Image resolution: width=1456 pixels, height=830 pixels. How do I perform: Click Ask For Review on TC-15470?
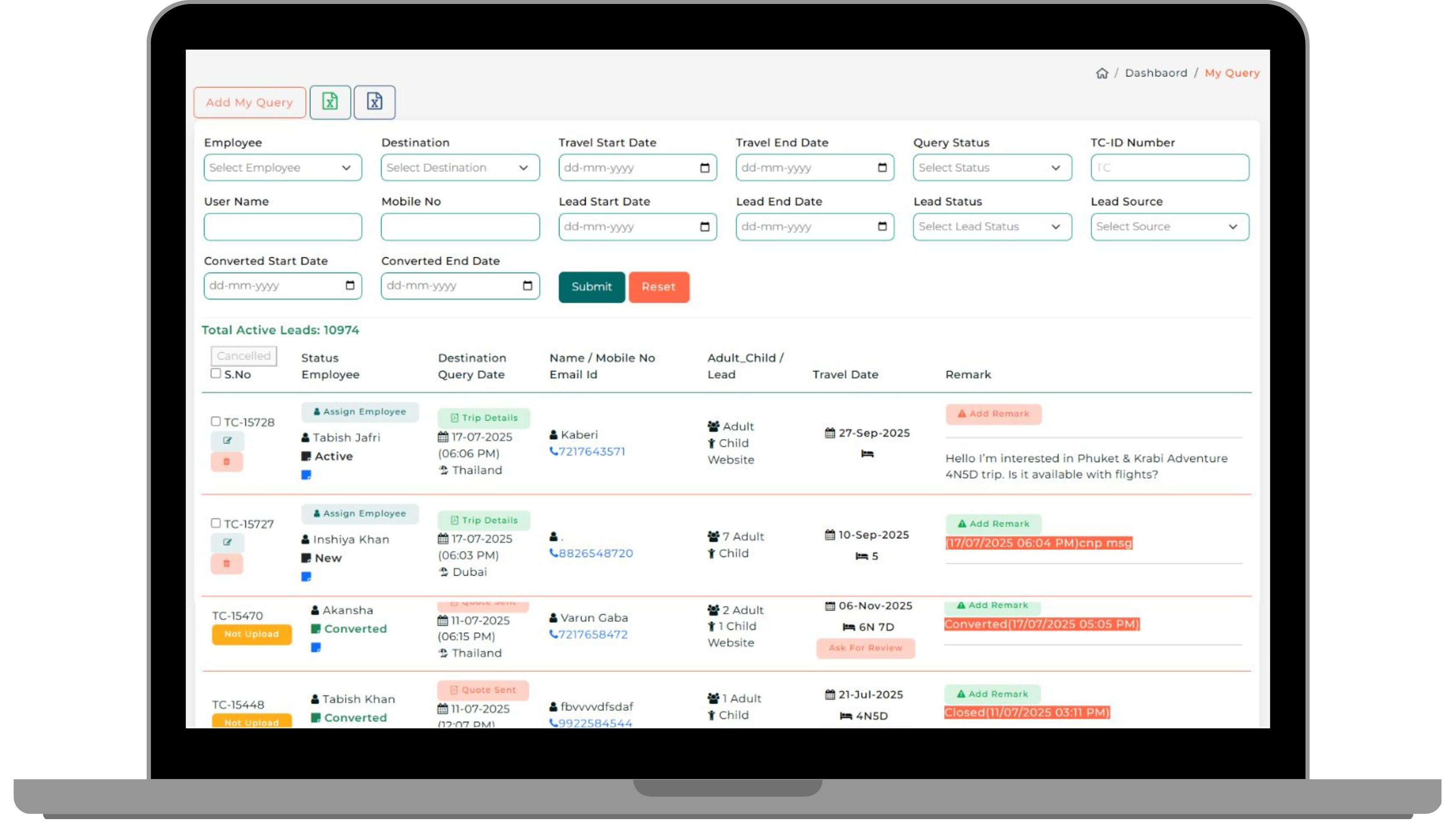pos(865,648)
